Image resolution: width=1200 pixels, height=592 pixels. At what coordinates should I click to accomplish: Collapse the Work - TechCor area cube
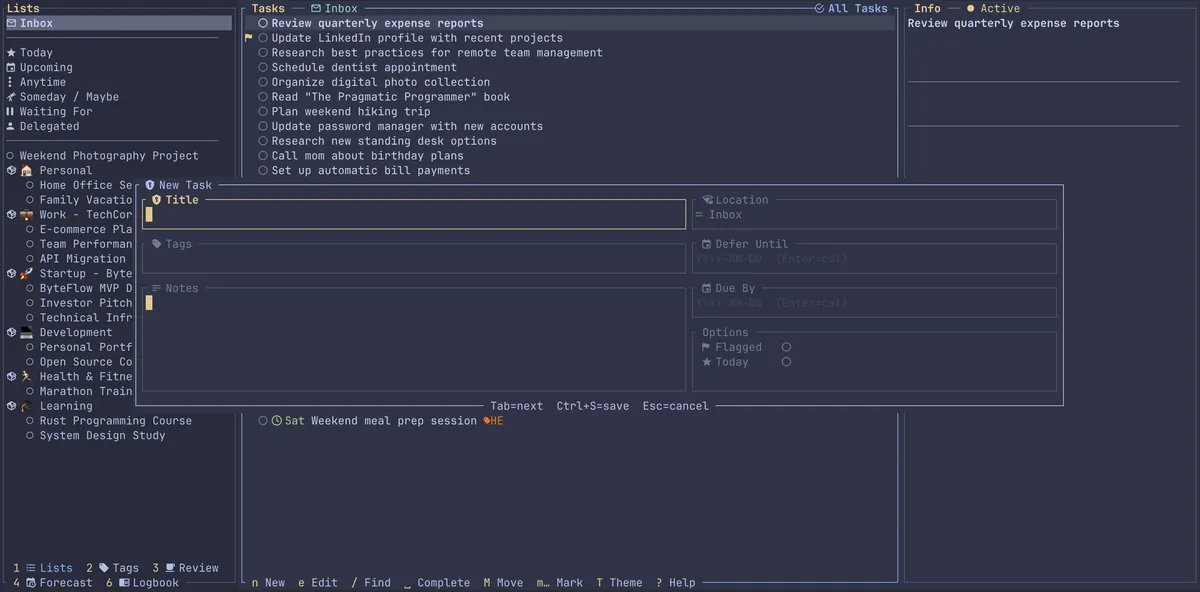11,215
